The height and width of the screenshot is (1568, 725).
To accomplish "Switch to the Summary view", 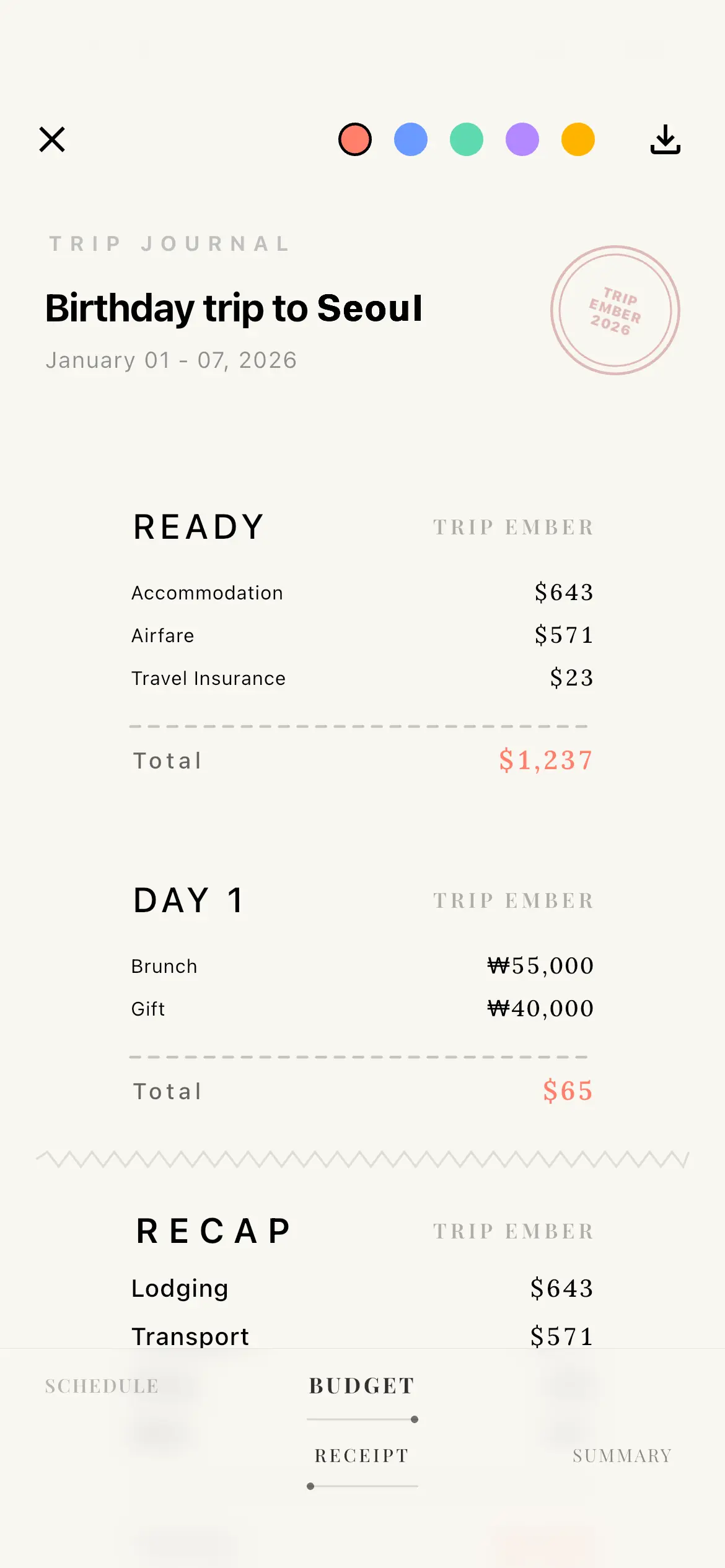I will tap(622, 1455).
